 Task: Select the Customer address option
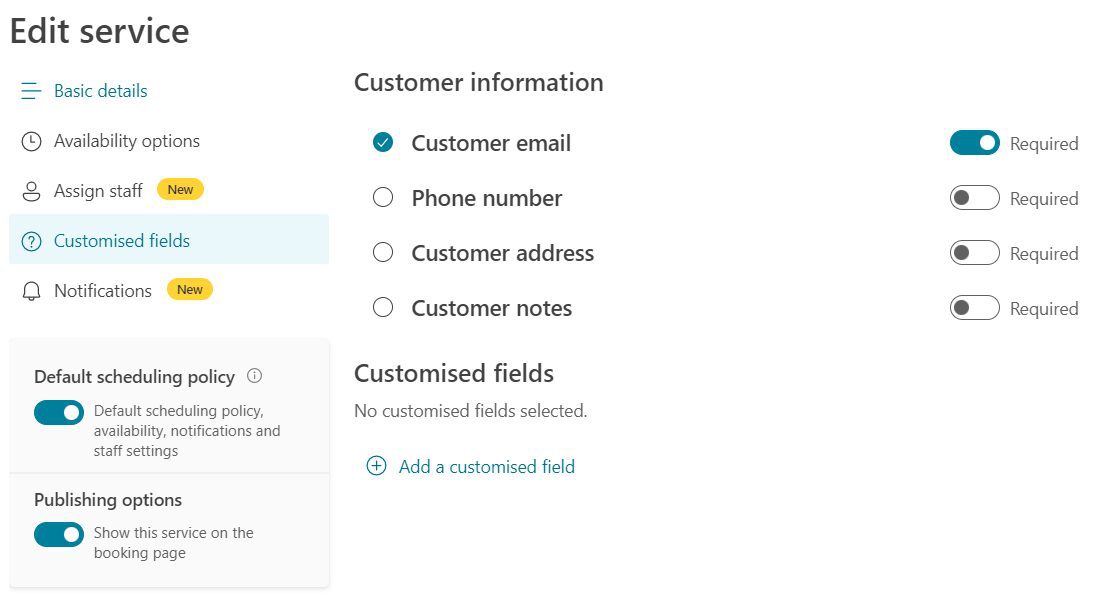click(382, 252)
